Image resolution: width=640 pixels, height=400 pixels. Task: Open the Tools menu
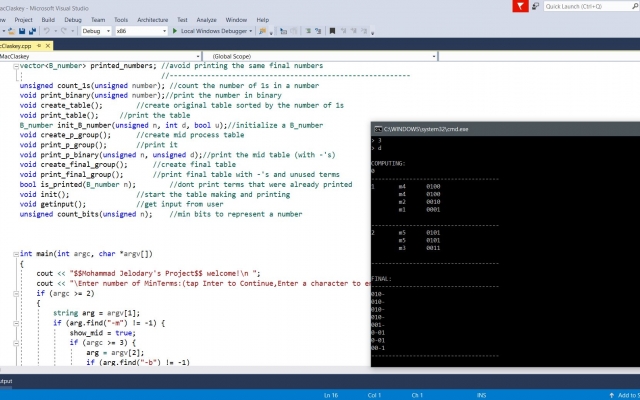tap(121, 20)
